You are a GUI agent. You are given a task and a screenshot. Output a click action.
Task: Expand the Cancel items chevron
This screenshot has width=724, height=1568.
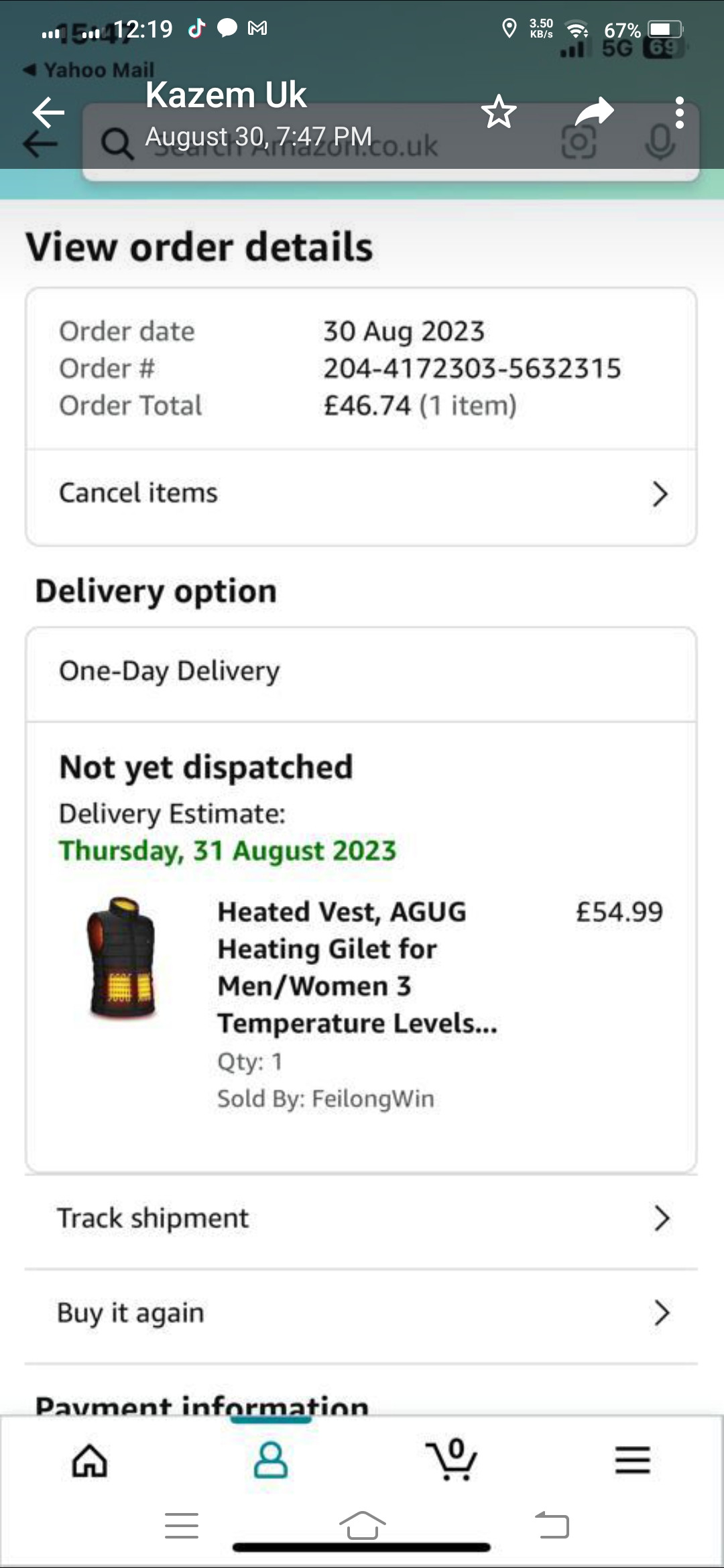(x=660, y=494)
